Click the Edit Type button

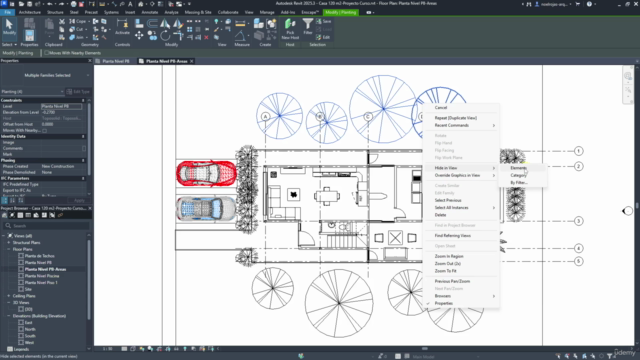(78, 92)
